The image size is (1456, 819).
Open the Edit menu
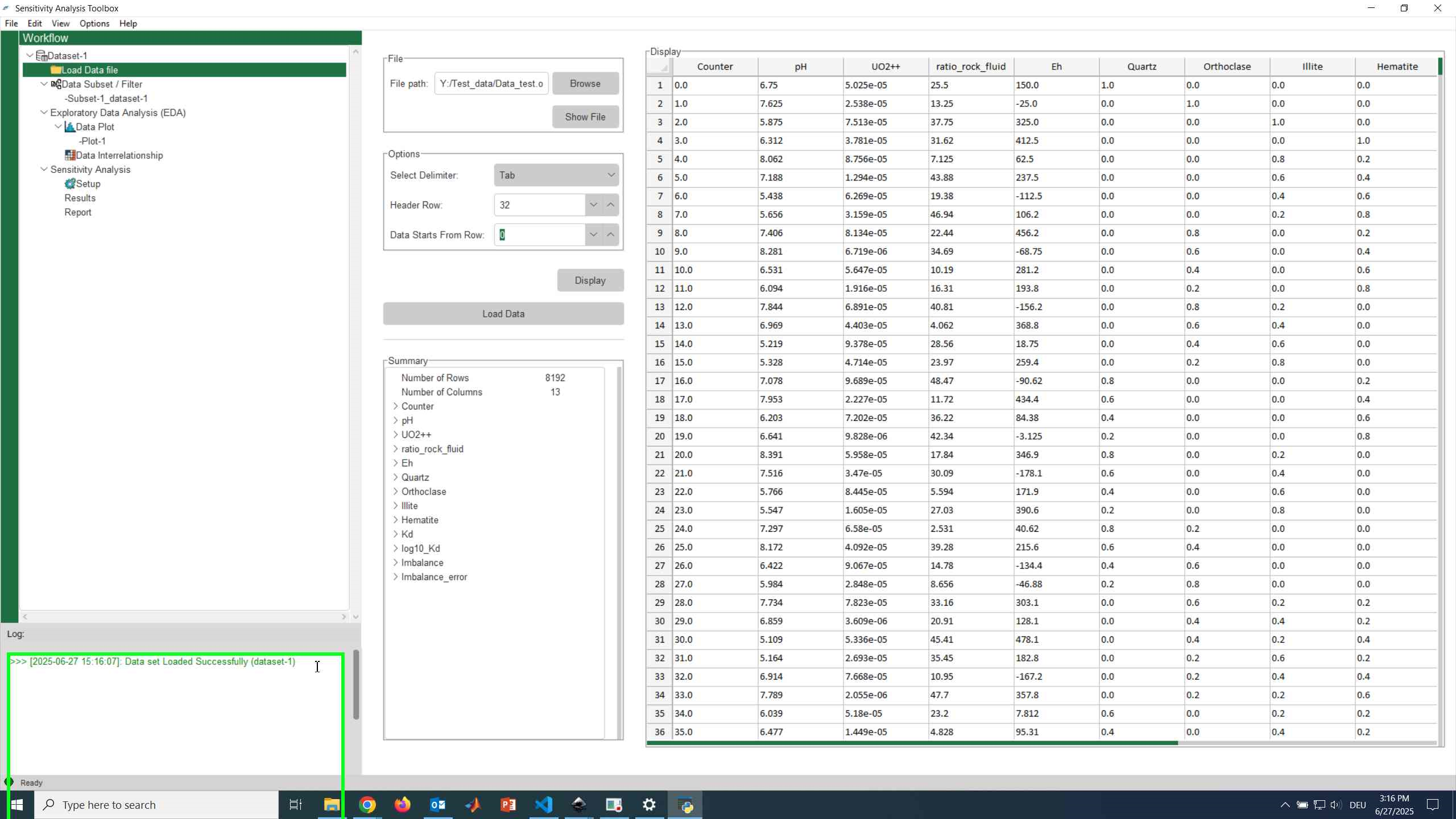35,23
